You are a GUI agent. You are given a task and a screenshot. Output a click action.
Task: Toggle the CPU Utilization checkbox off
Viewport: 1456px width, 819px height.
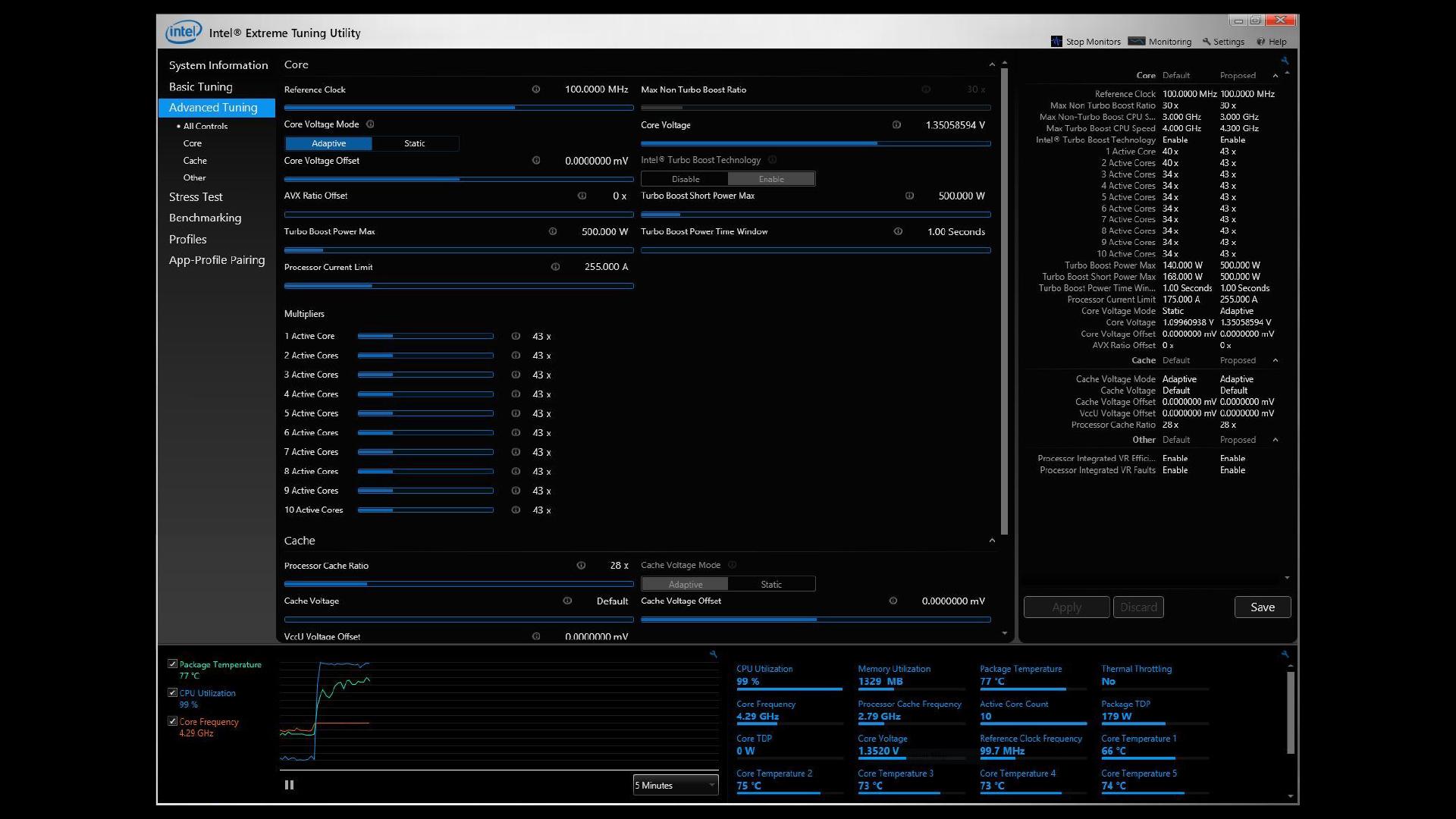(x=172, y=692)
